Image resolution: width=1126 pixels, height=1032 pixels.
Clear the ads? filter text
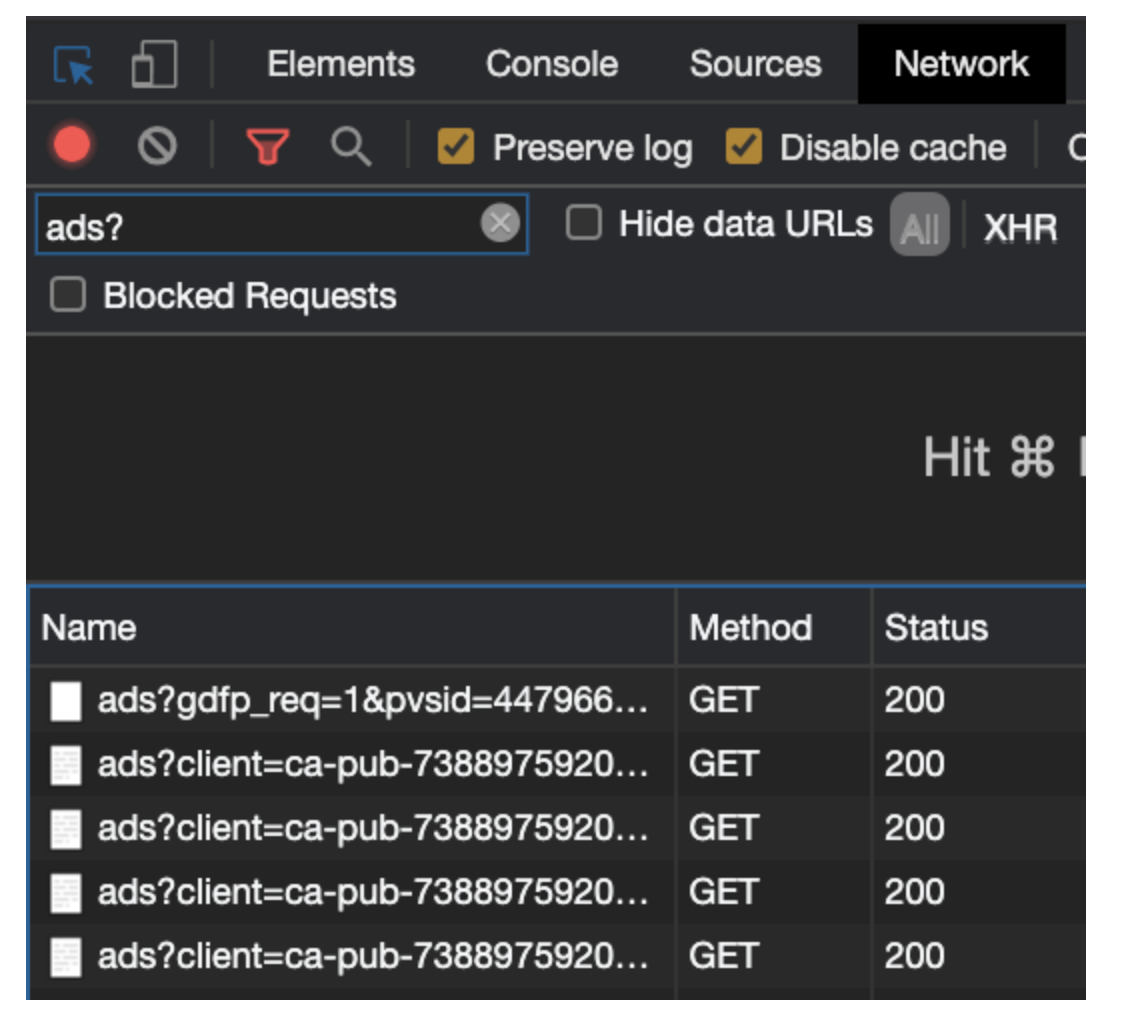(x=500, y=223)
